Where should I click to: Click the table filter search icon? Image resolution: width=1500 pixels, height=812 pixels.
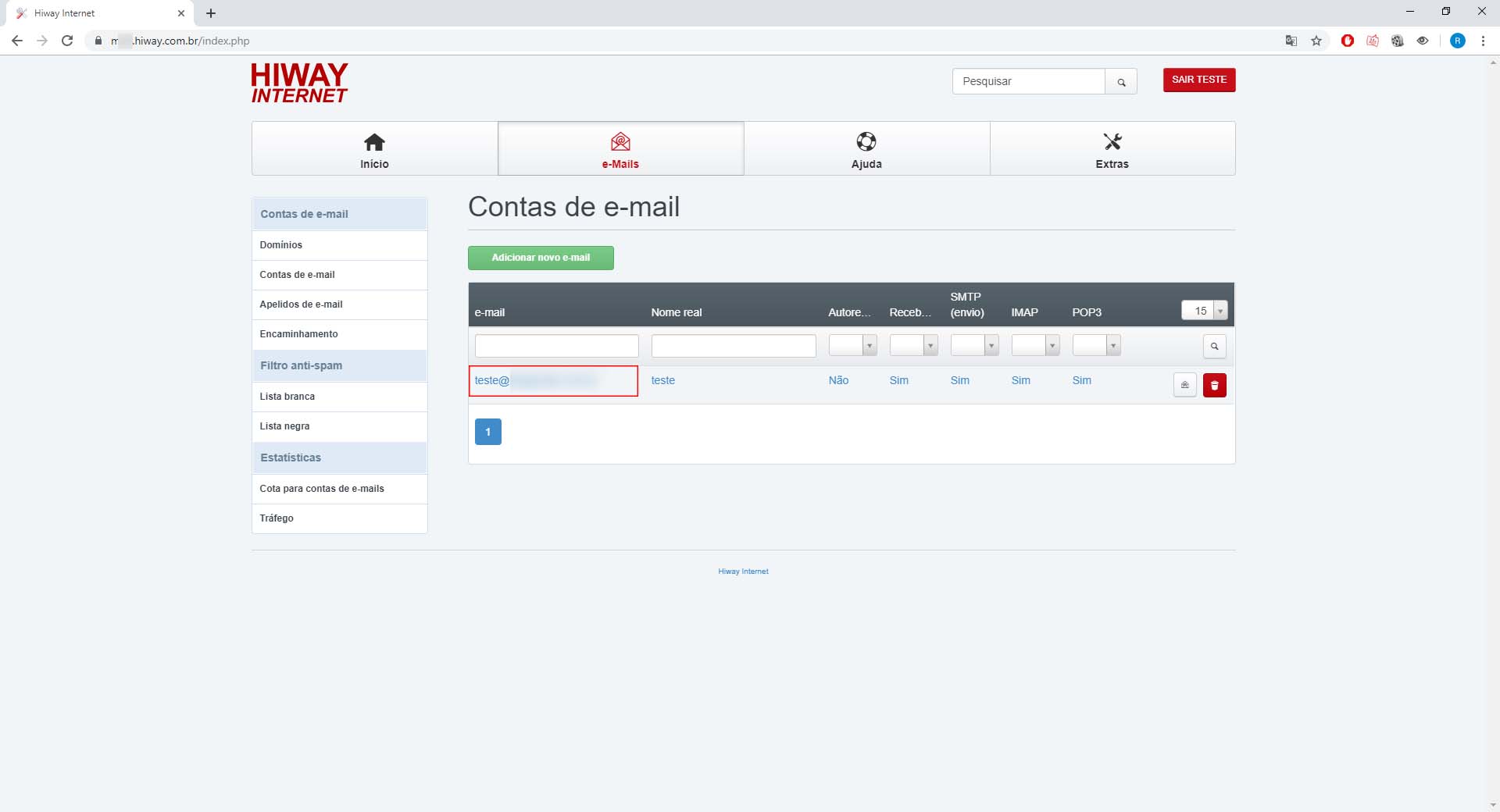pos(1215,346)
